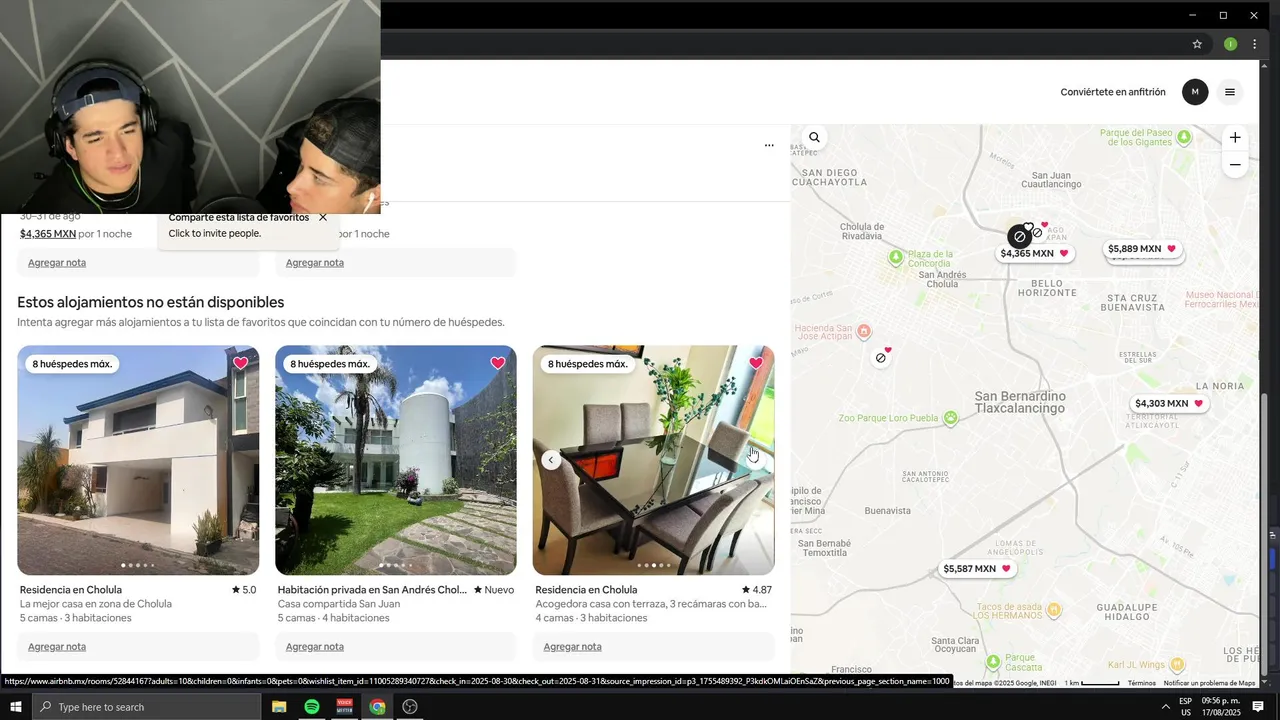The height and width of the screenshot is (720, 1280).
Task: Open $5,889 MXN map price marker
Action: coord(1143,249)
